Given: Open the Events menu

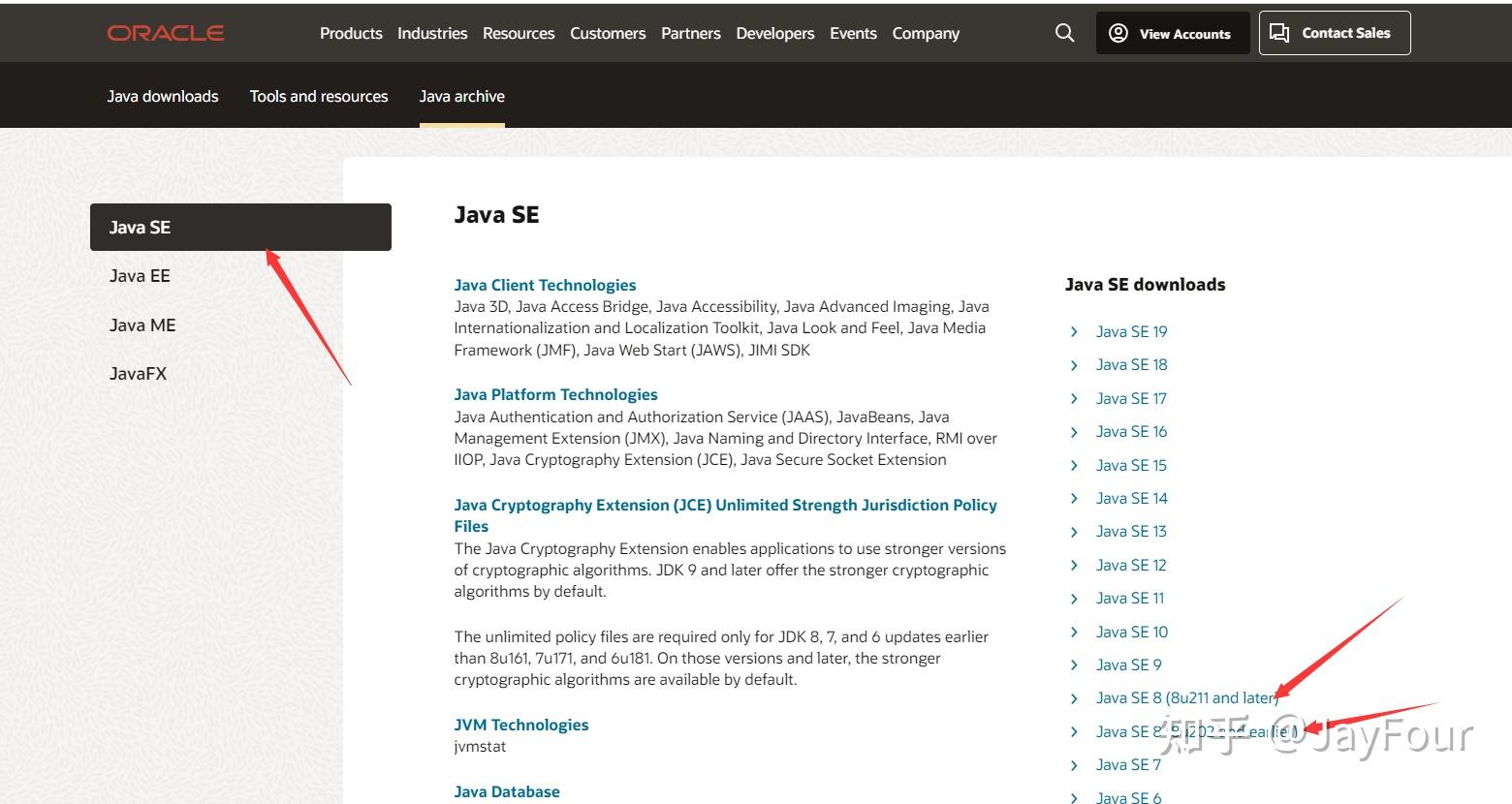Looking at the screenshot, I should 853,33.
